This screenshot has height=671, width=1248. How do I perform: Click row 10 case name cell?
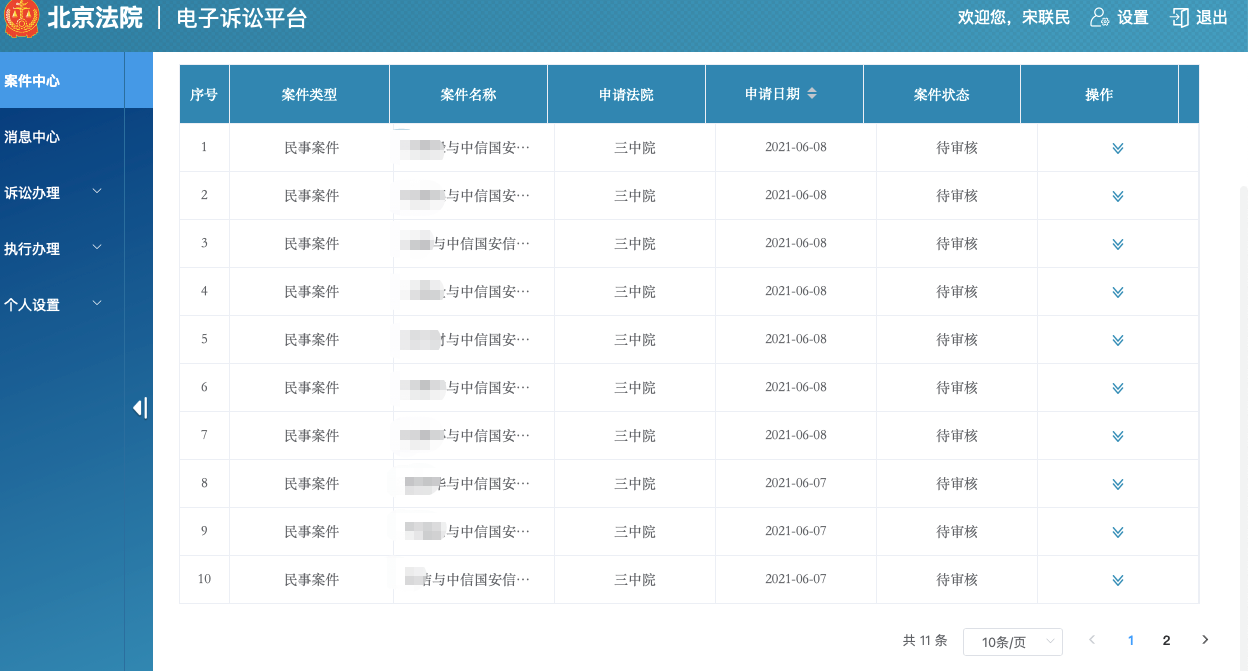474,580
